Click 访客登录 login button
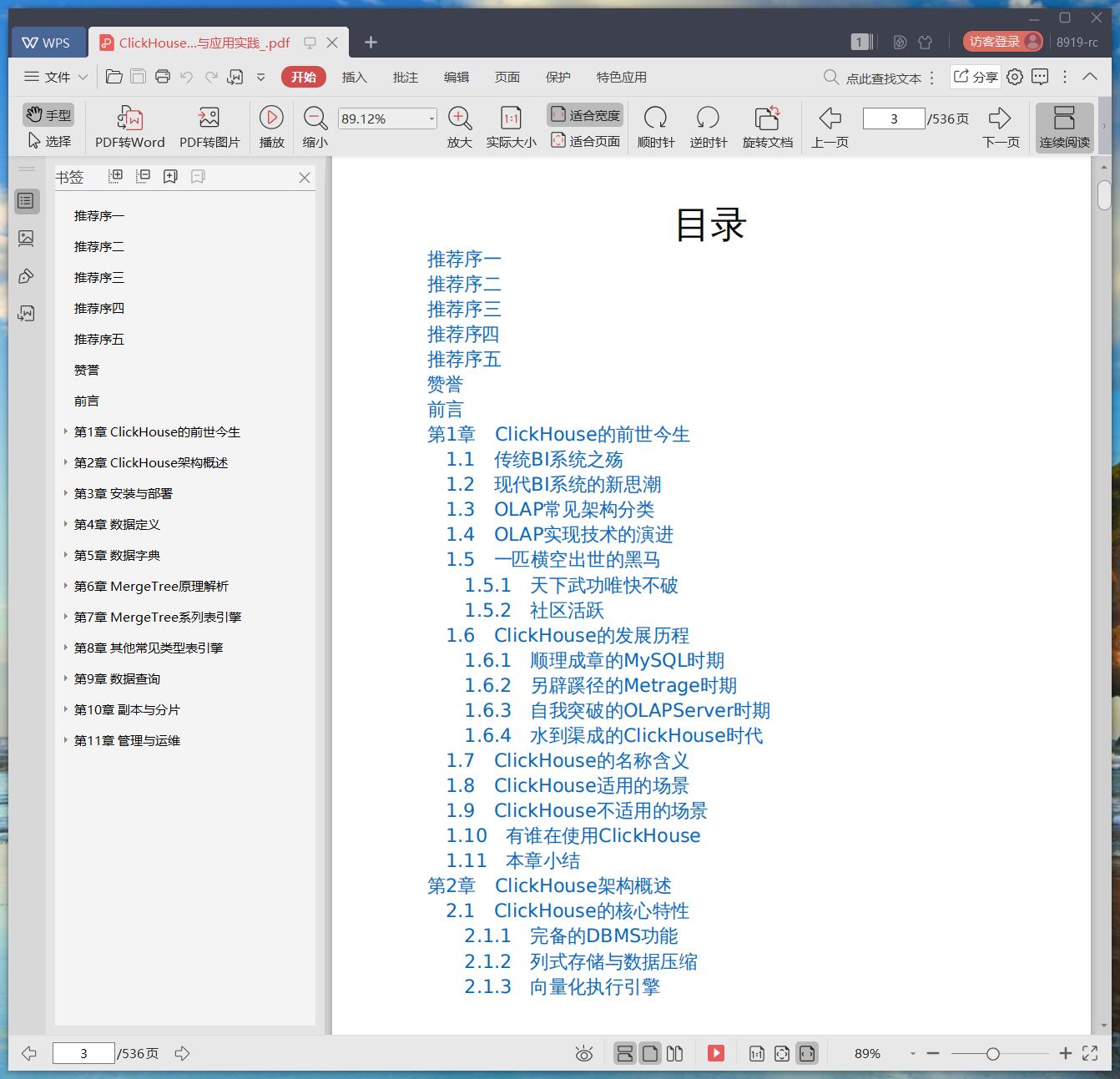Image resolution: width=1120 pixels, height=1079 pixels. click(x=1002, y=42)
